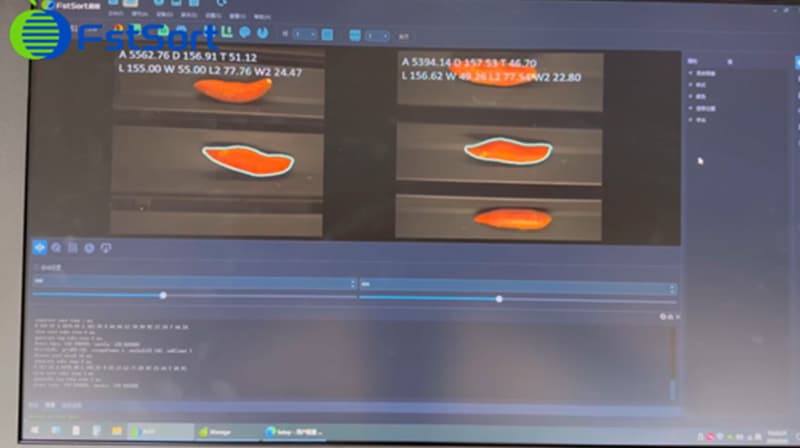Click the Windows Start button on taskbar
Viewport: 800px width, 448px height.
(x=34, y=431)
